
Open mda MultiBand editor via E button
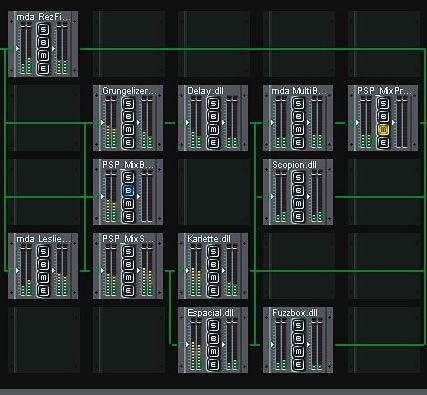298,143
